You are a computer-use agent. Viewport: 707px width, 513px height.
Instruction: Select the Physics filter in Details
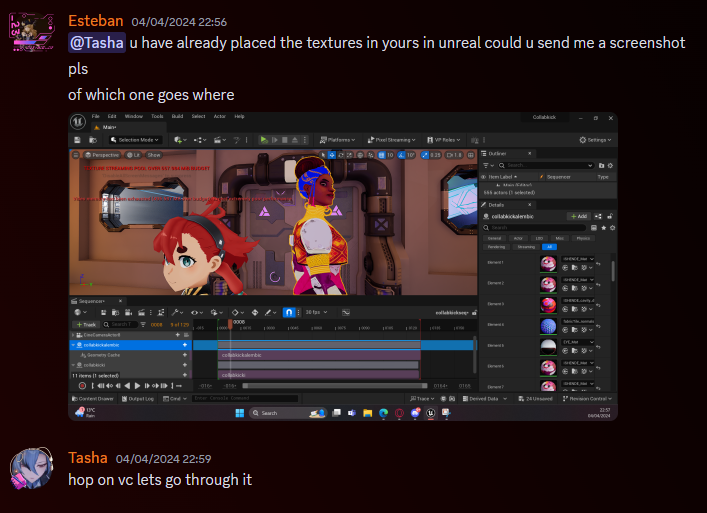(583, 238)
